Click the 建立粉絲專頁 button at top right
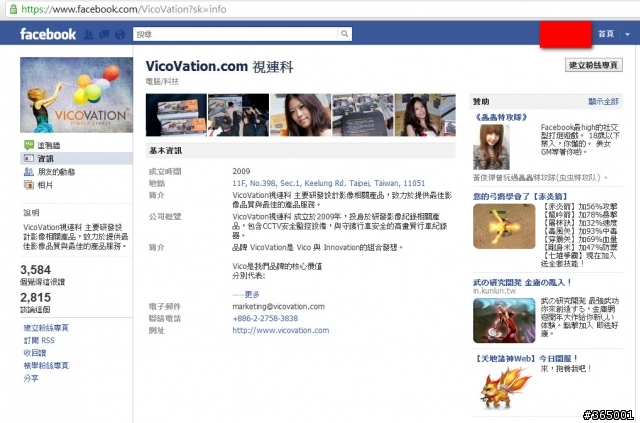This screenshot has height=423, width=640. (x=593, y=65)
